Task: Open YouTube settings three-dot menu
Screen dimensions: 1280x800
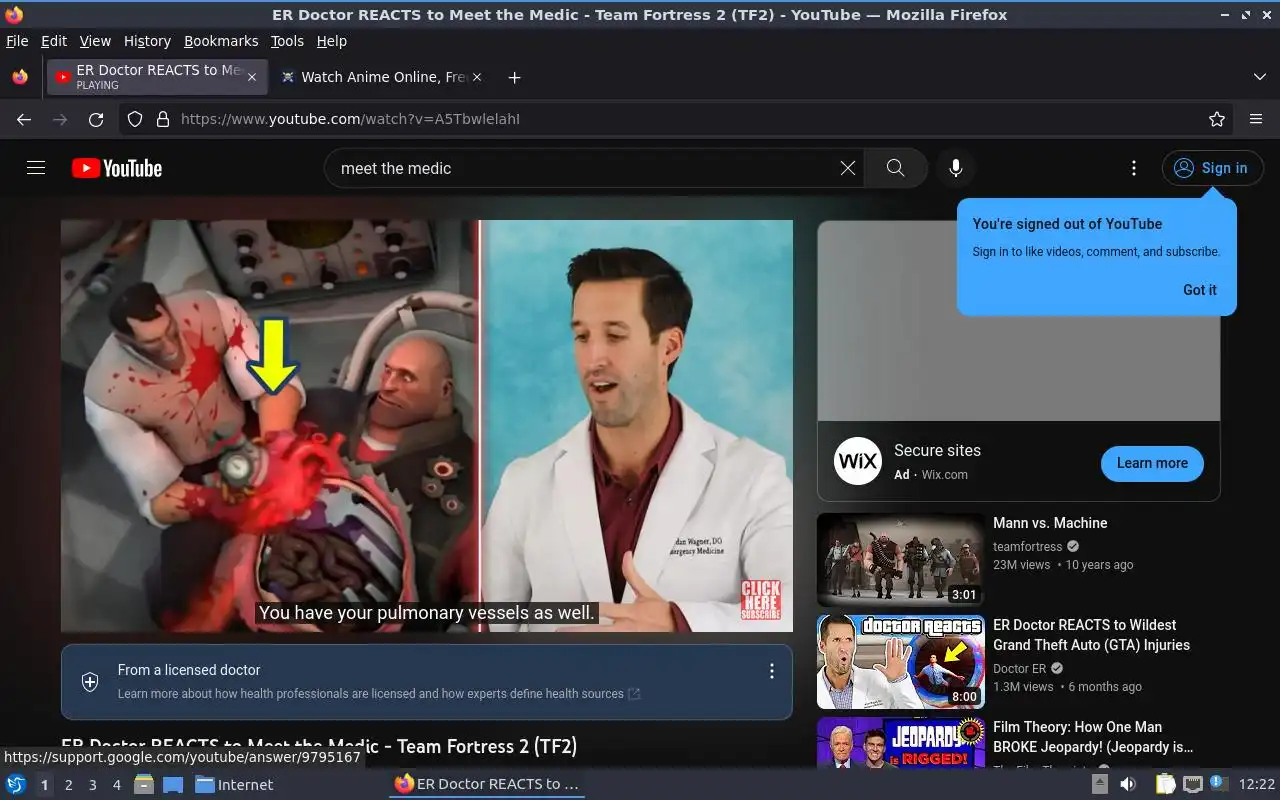Action: [x=1133, y=168]
